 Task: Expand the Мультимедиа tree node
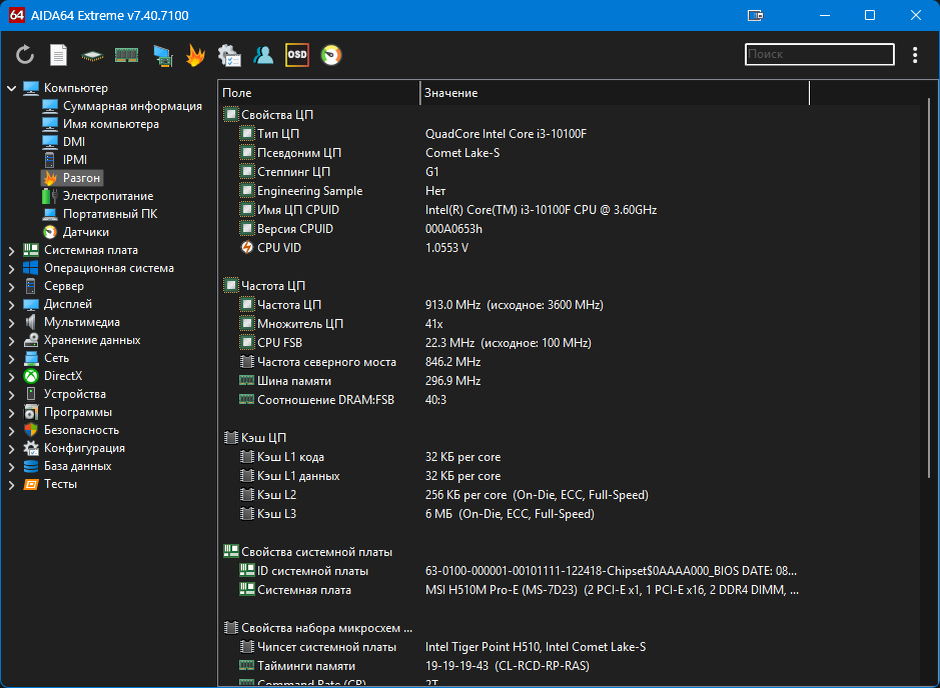[11, 322]
